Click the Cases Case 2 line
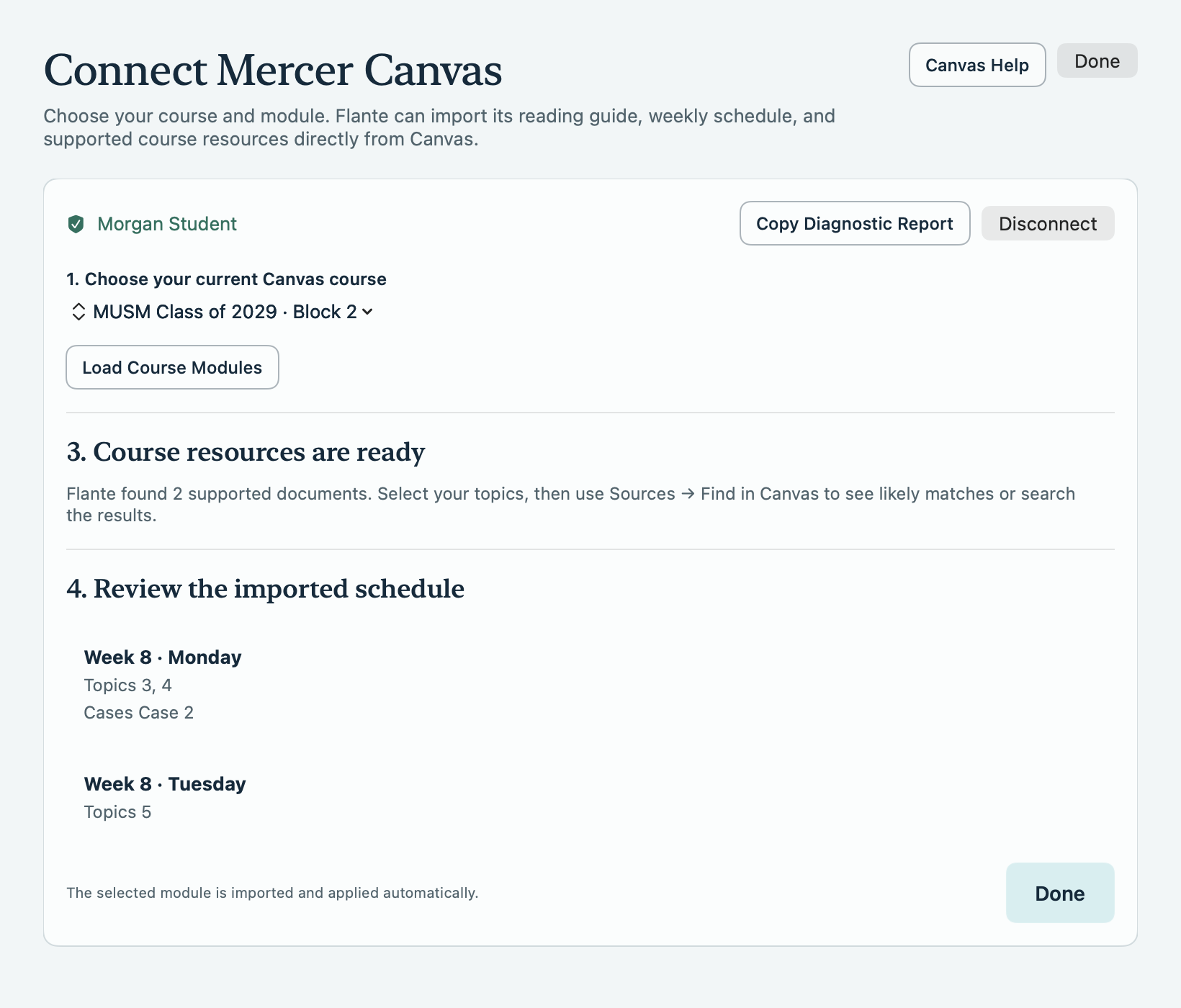 click(x=138, y=713)
